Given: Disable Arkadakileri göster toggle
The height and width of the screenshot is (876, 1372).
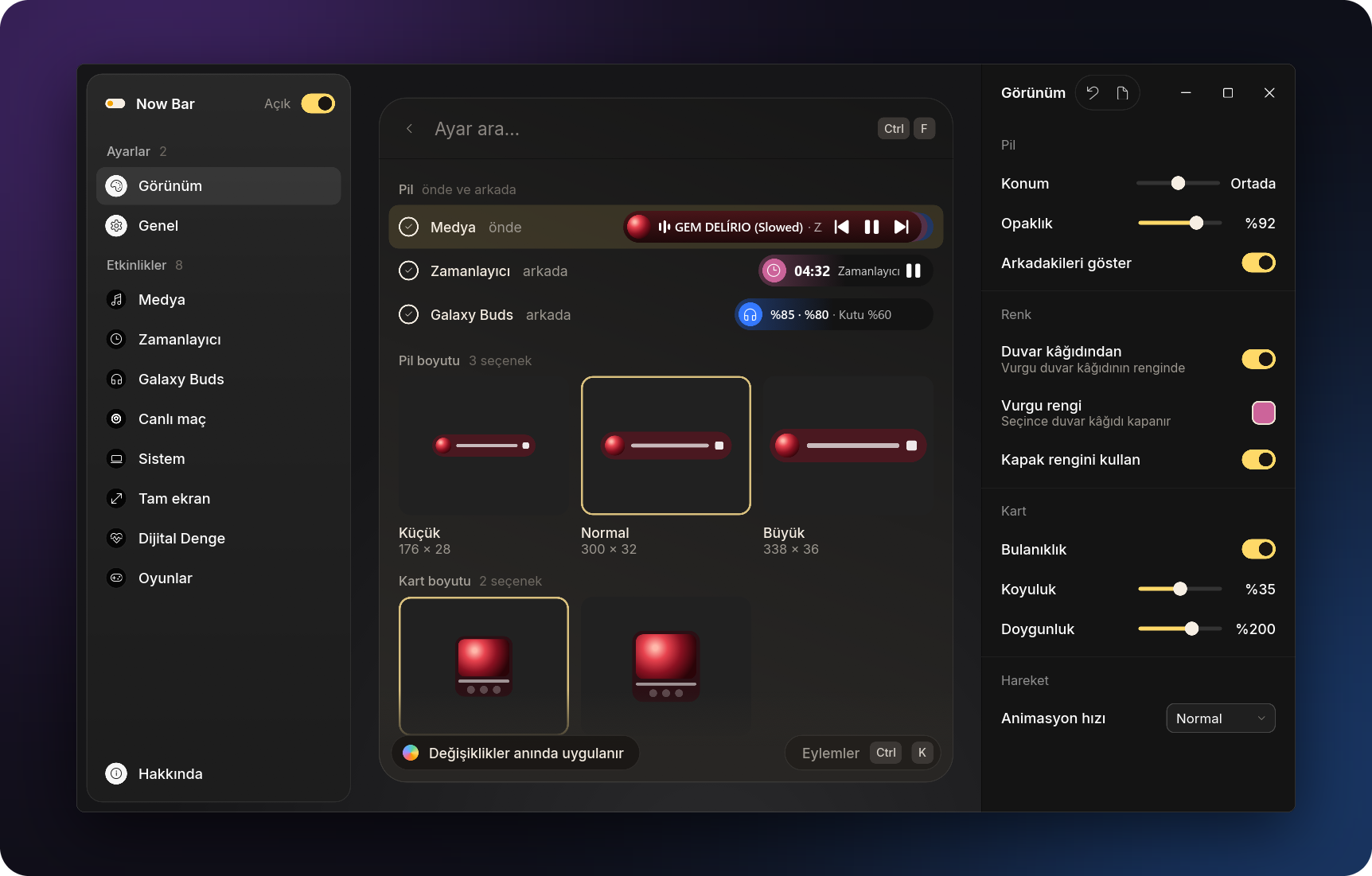Looking at the screenshot, I should click(1258, 263).
